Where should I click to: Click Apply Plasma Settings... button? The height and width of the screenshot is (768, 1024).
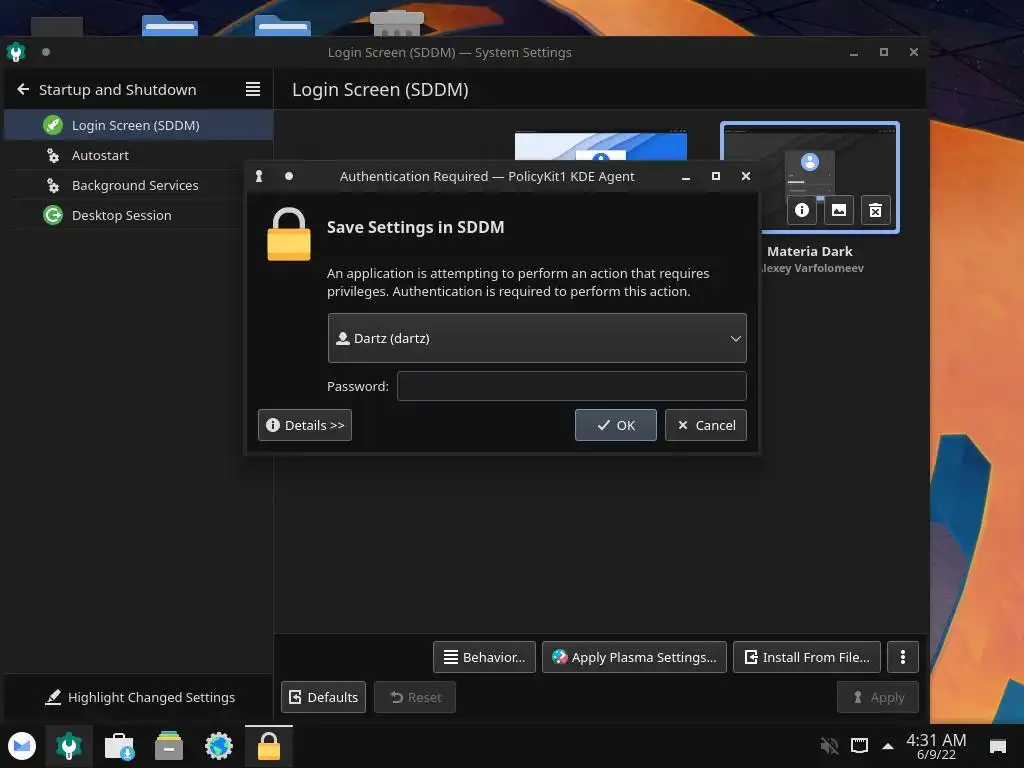point(634,657)
